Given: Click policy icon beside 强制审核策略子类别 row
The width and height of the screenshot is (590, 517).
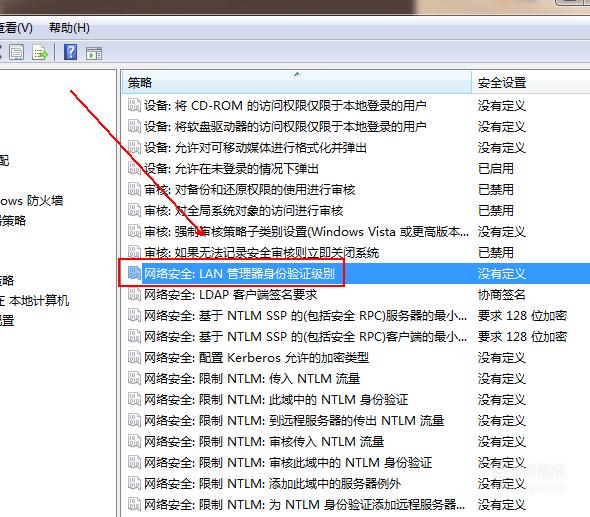Looking at the screenshot, I should (134, 231).
